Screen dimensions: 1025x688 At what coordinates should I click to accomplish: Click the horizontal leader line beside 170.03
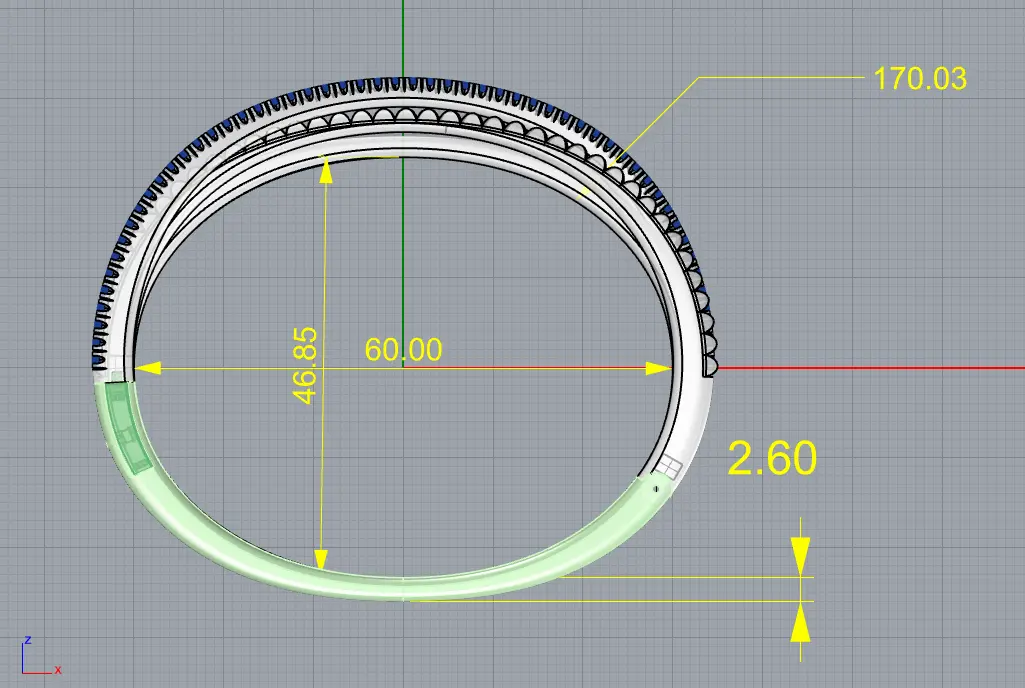click(x=780, y=77)
